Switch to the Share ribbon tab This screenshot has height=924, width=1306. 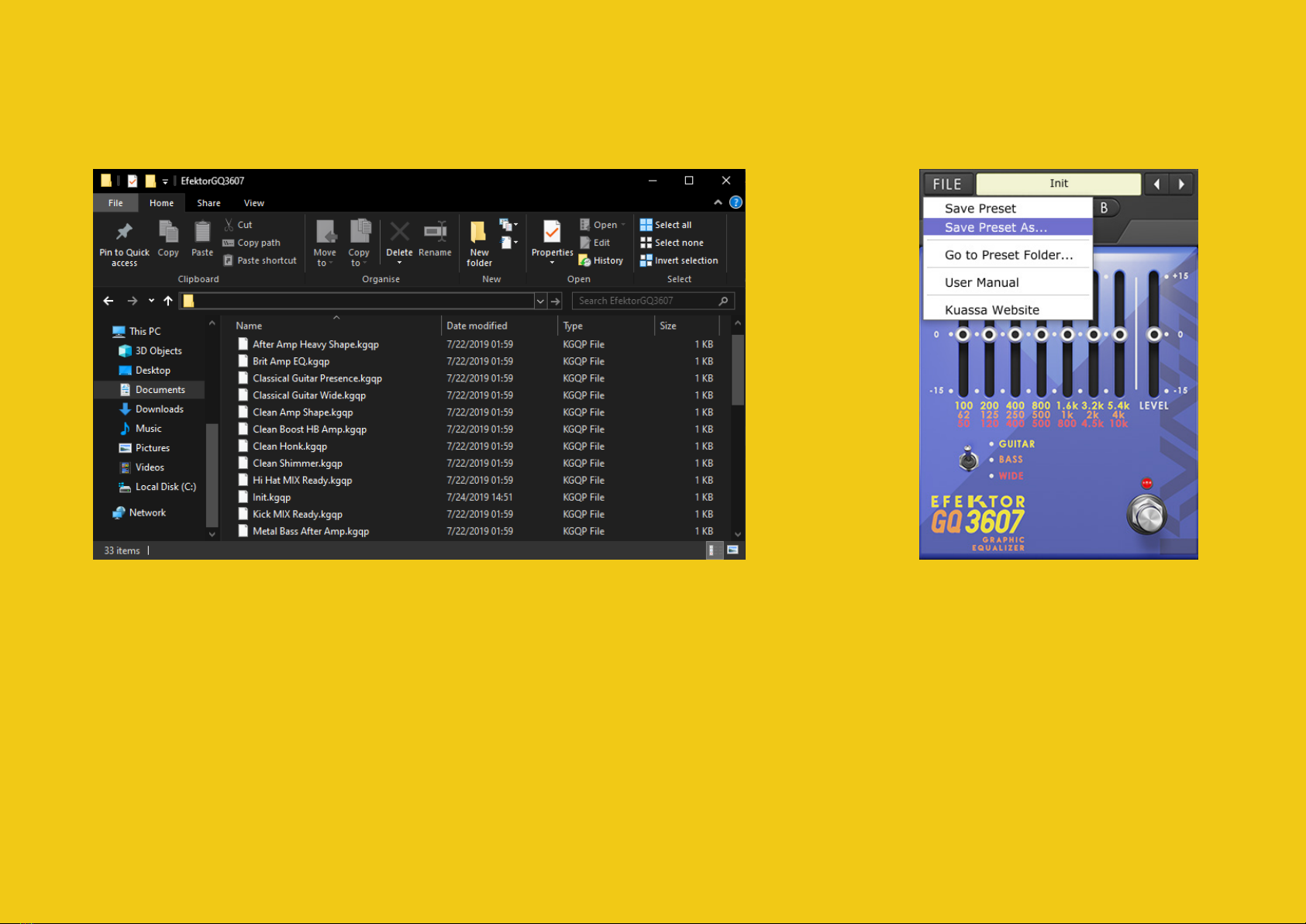tap(208, 203)
